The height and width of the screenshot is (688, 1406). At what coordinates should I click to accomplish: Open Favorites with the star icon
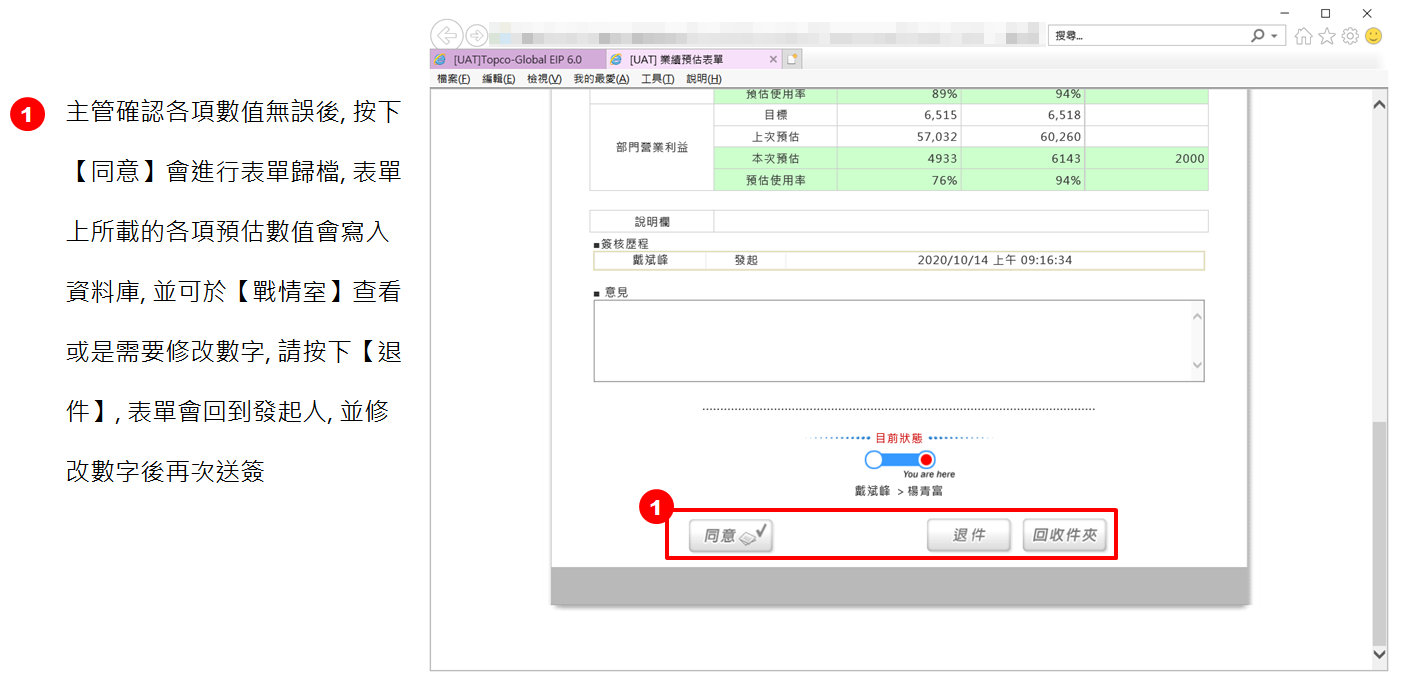pos(1327,36)
